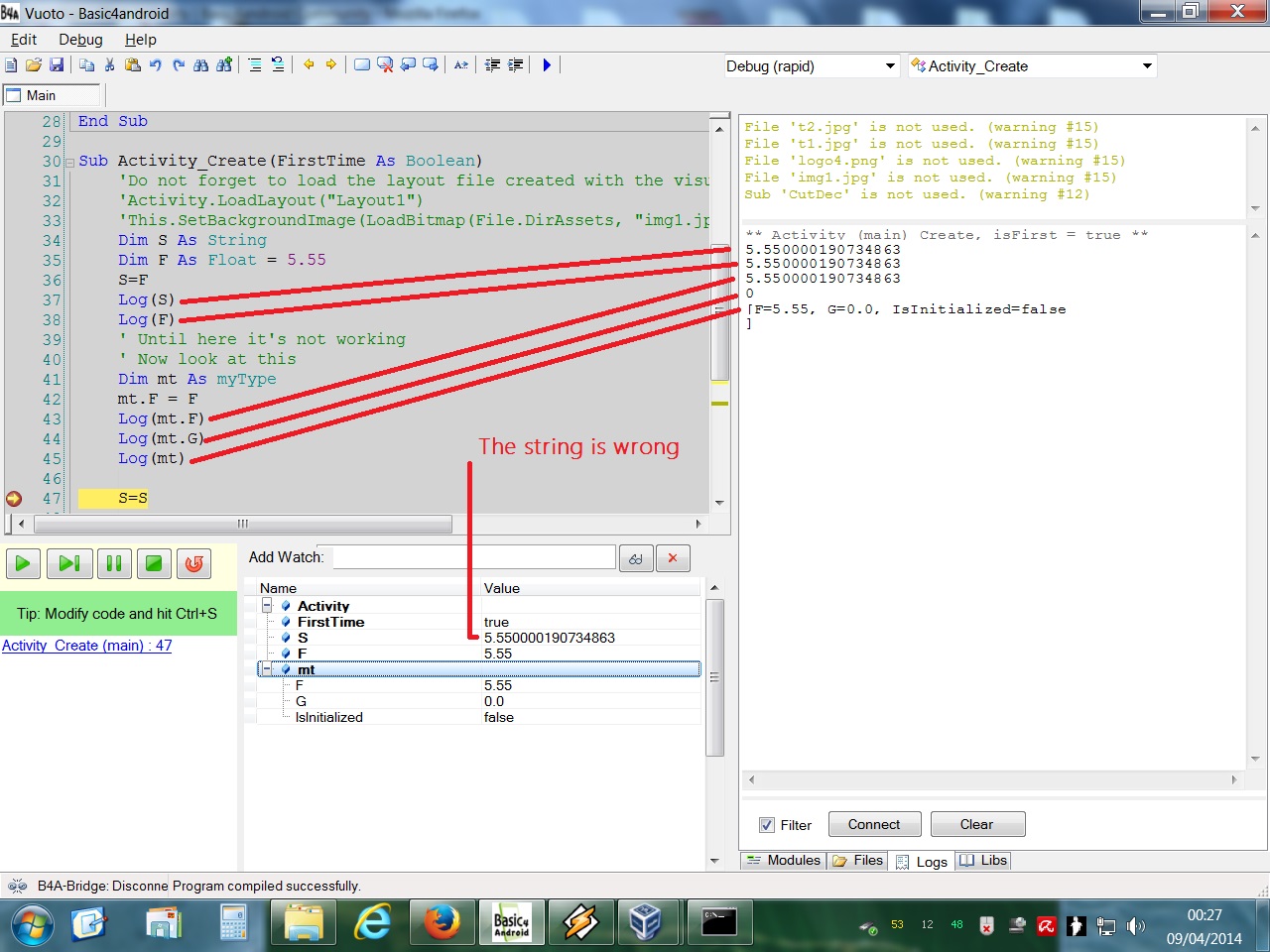Toggle the Filter checkbox in Logs

point(767,825)
